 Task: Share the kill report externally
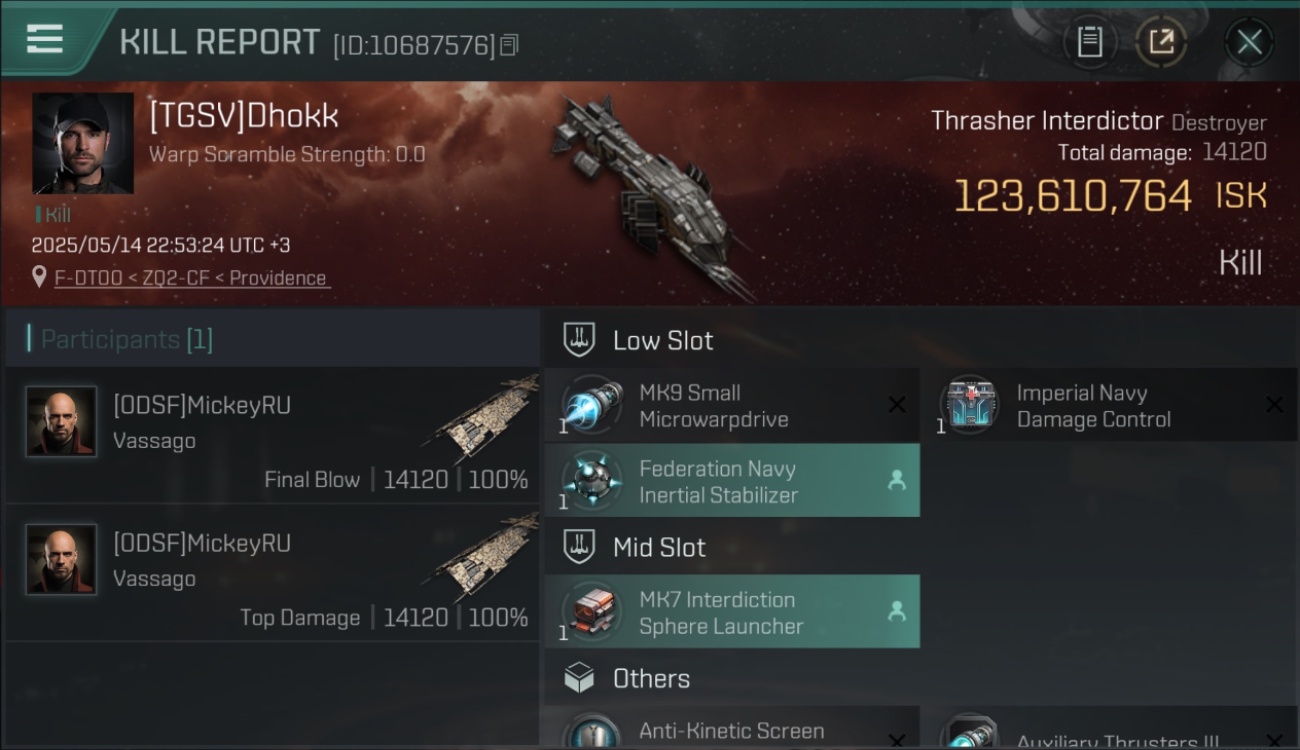[1161, 42]
